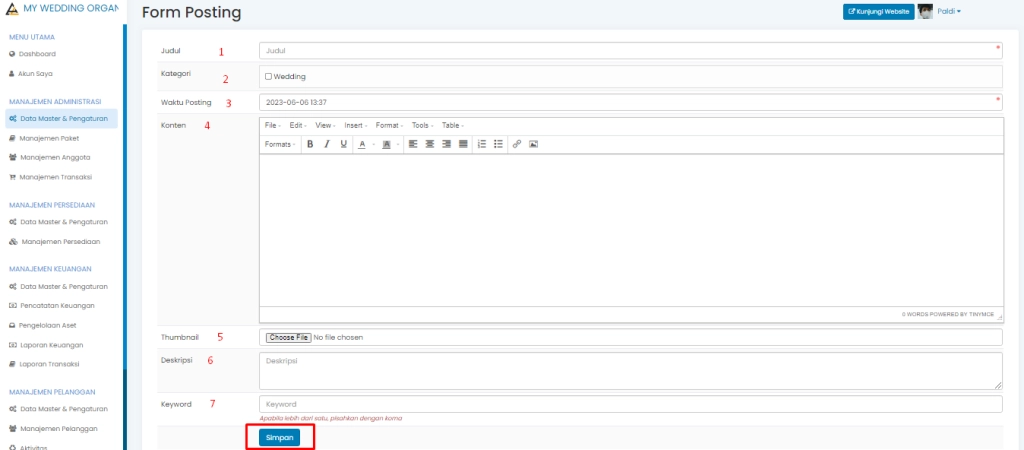
Task: Justify the content text
Action: point(463,144)
